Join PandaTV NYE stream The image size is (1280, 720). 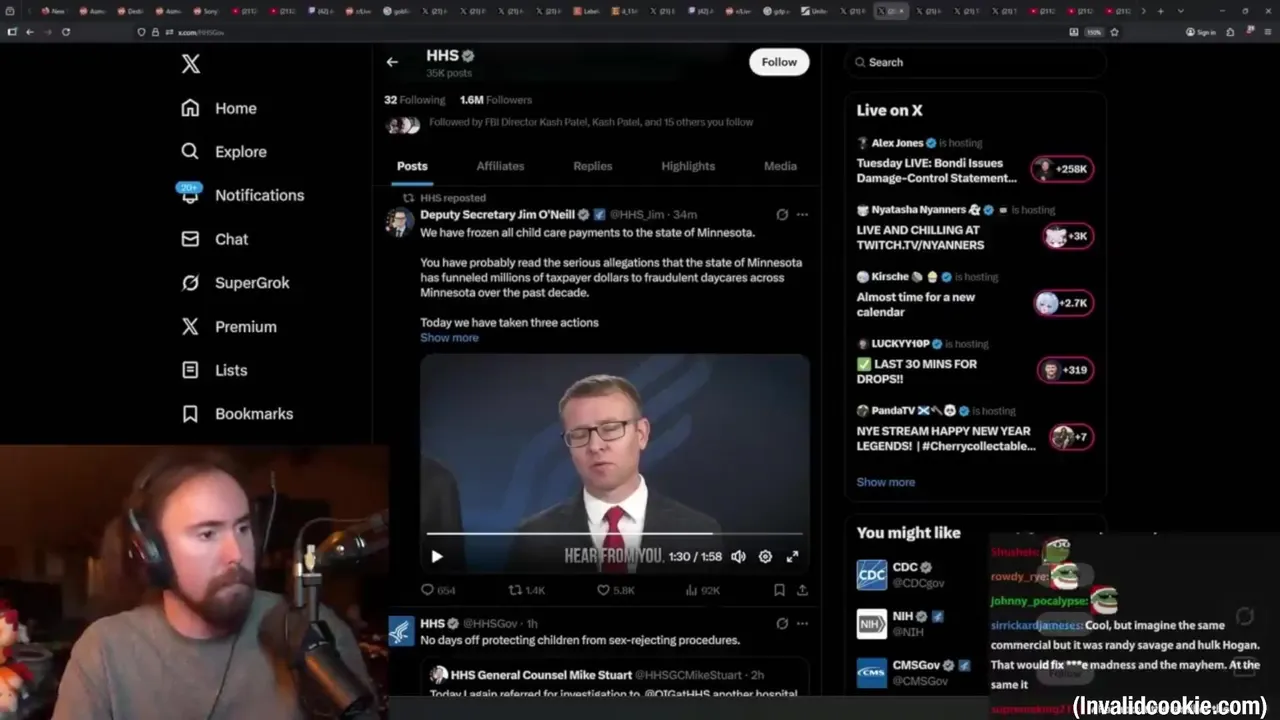(946, 439)
